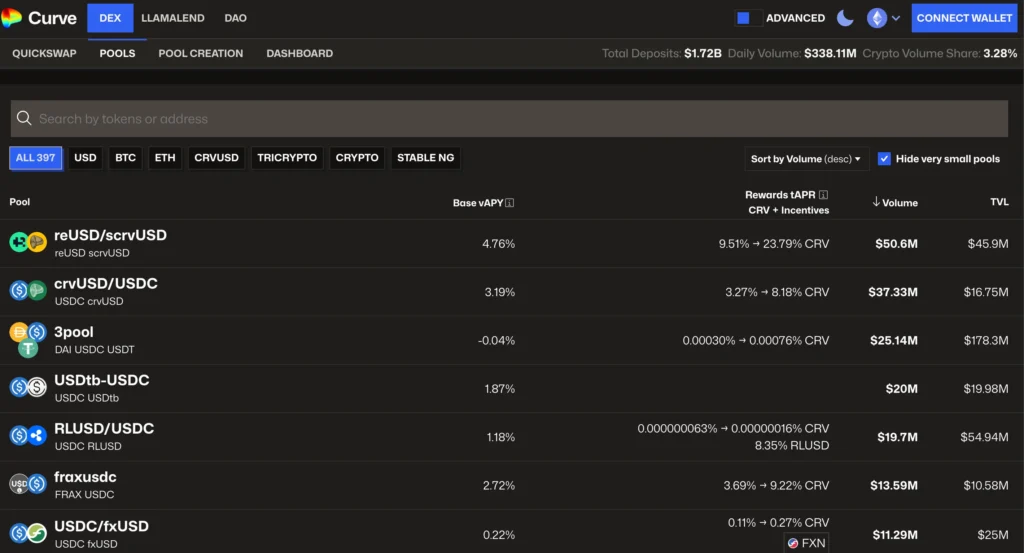Click the 4.76% base vAPY value
1024x553 pixels.
498,244
